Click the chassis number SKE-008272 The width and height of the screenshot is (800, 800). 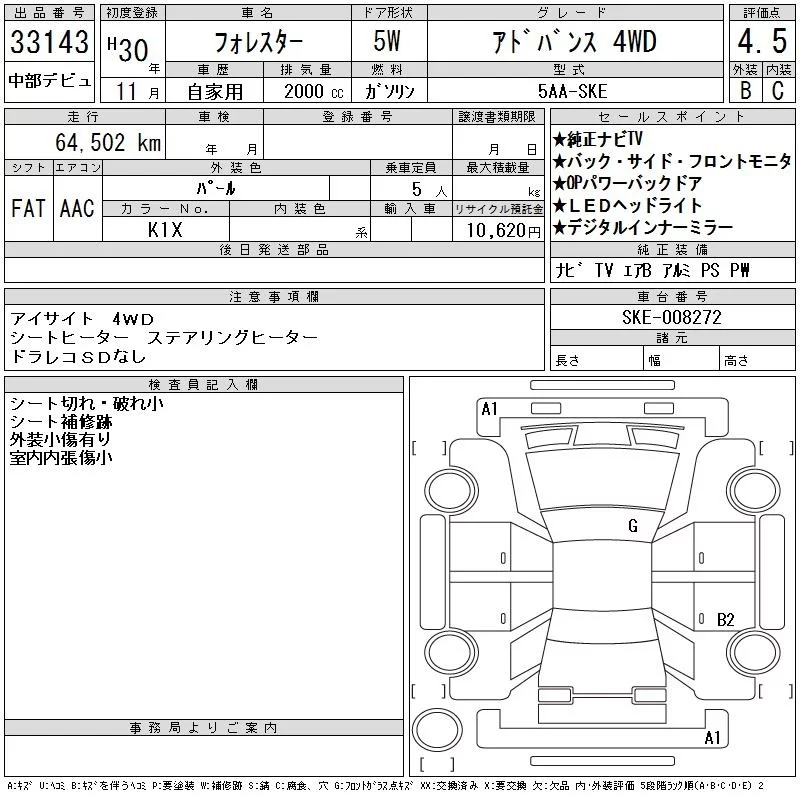[672, 317]
